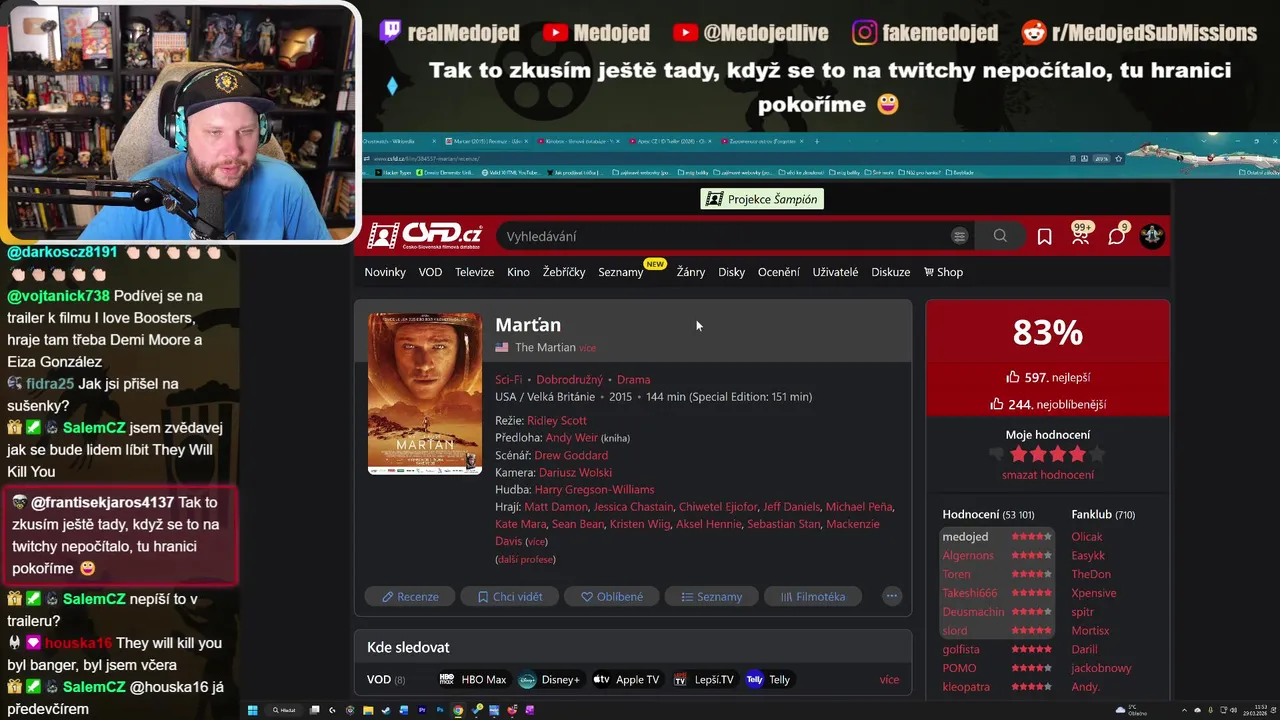The height and width of the screenshot is (720, 1280).
Task: Open the Kino menu
Action: (x=518, y=272)
